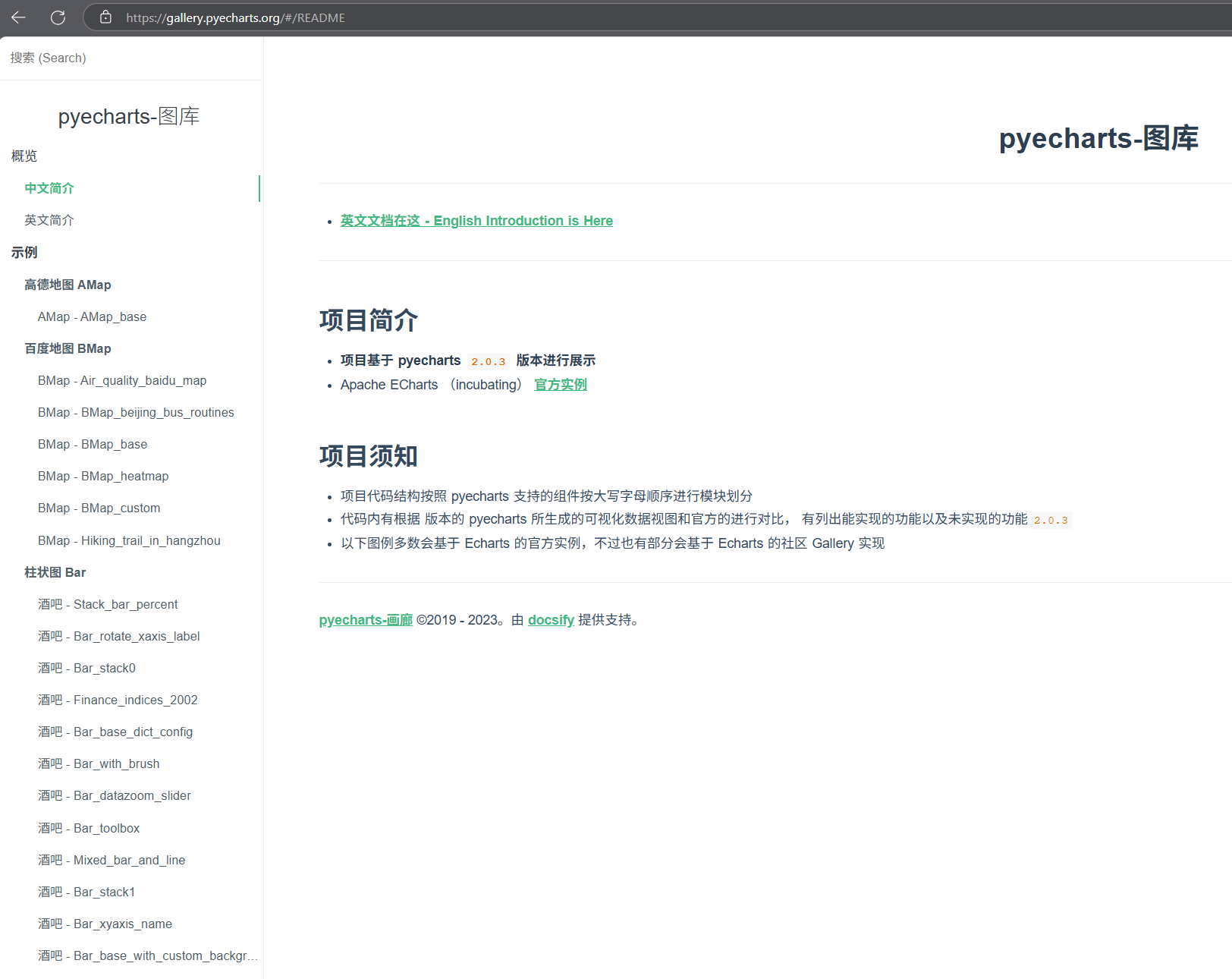Open BMap - BMap_base example

point(93,444)
